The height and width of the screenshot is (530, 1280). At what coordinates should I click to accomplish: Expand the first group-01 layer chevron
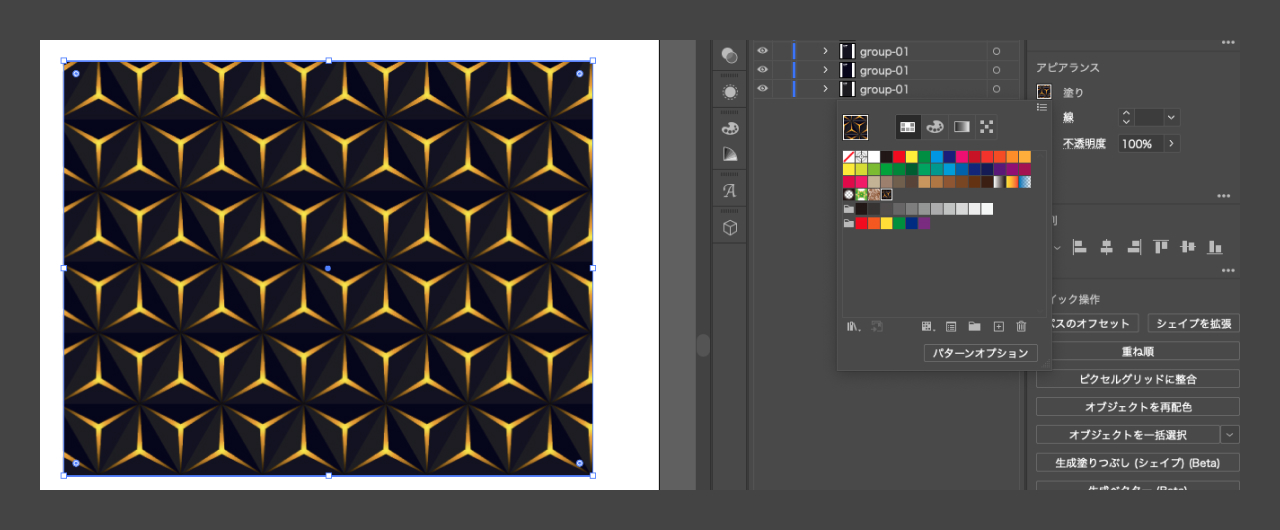[x=825, y=51]
